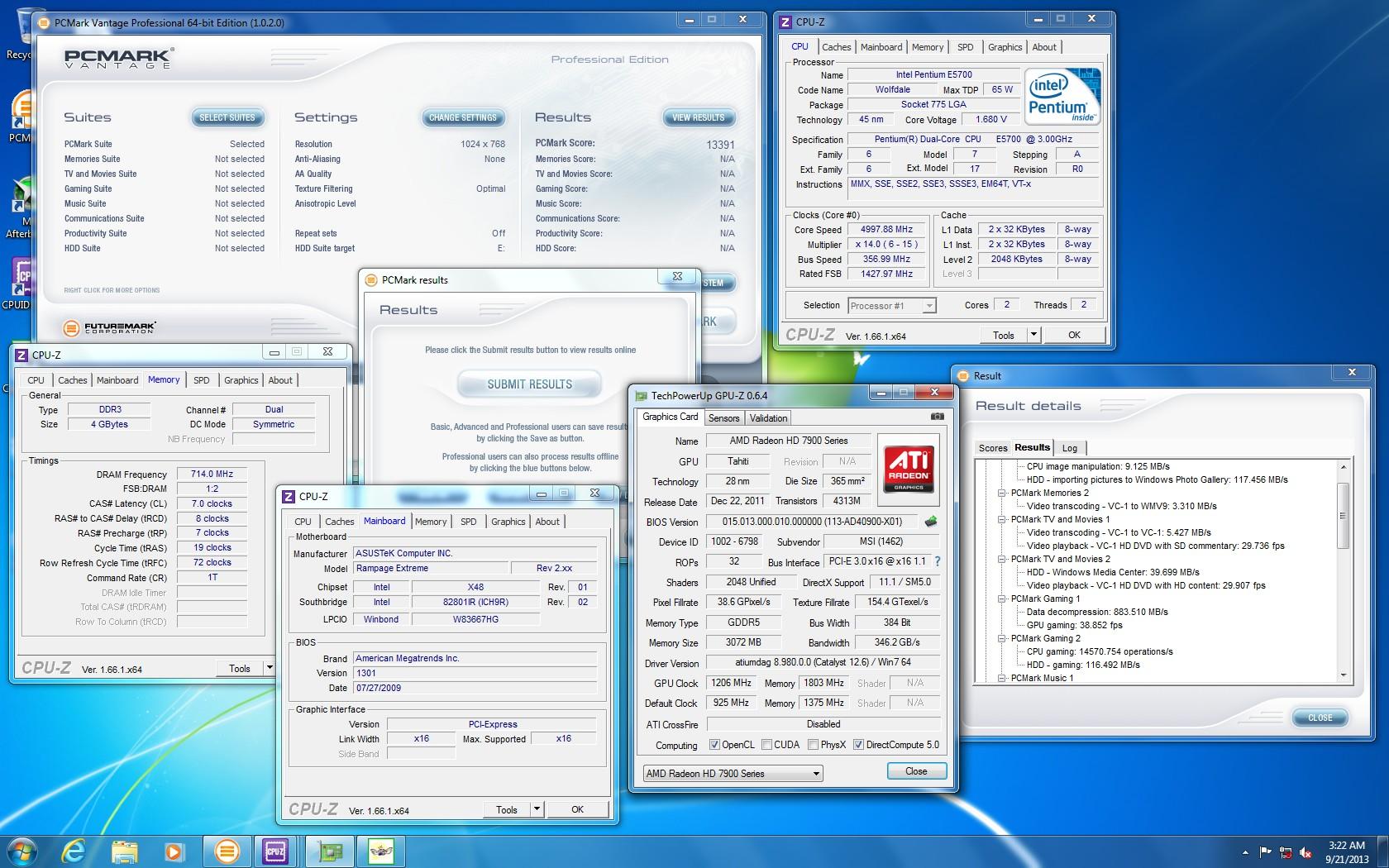Open the AMD Radeon HD 7900 Series card dropdown

[x=733, y=774]
